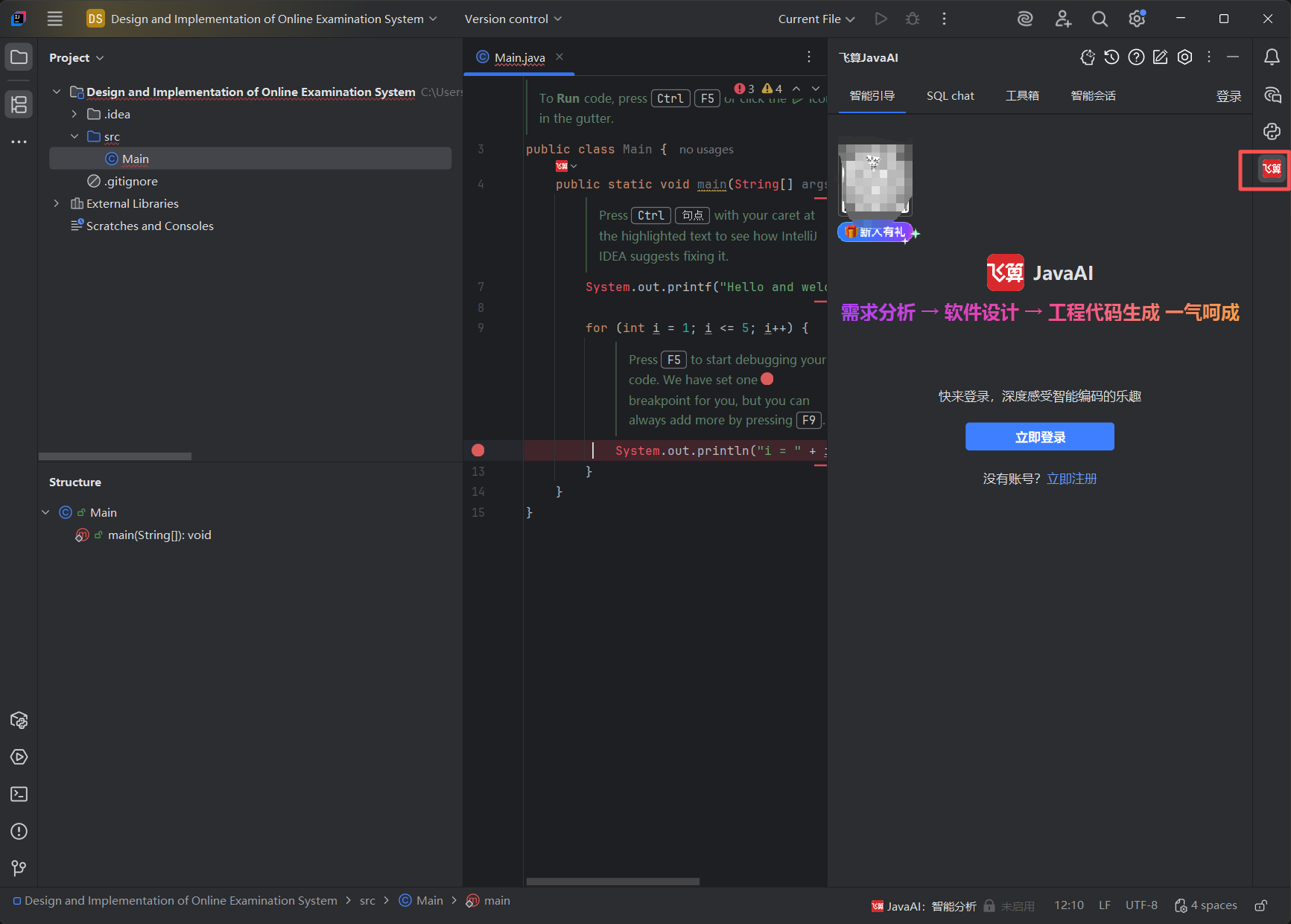Collapse the src folder
Image resolution: width=1291 pixels, height=924 pixels.
tap(74, 136)
